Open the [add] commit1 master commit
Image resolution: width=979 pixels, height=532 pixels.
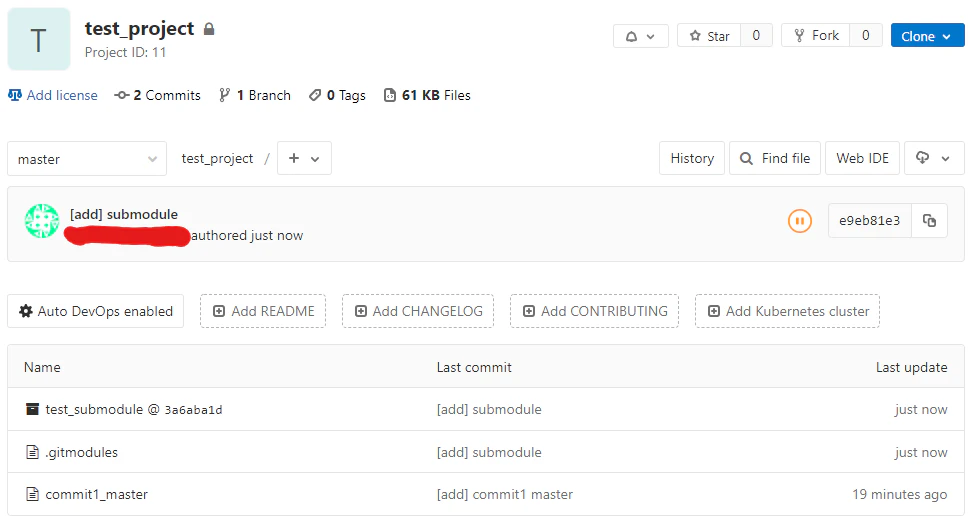pos(504,495)
